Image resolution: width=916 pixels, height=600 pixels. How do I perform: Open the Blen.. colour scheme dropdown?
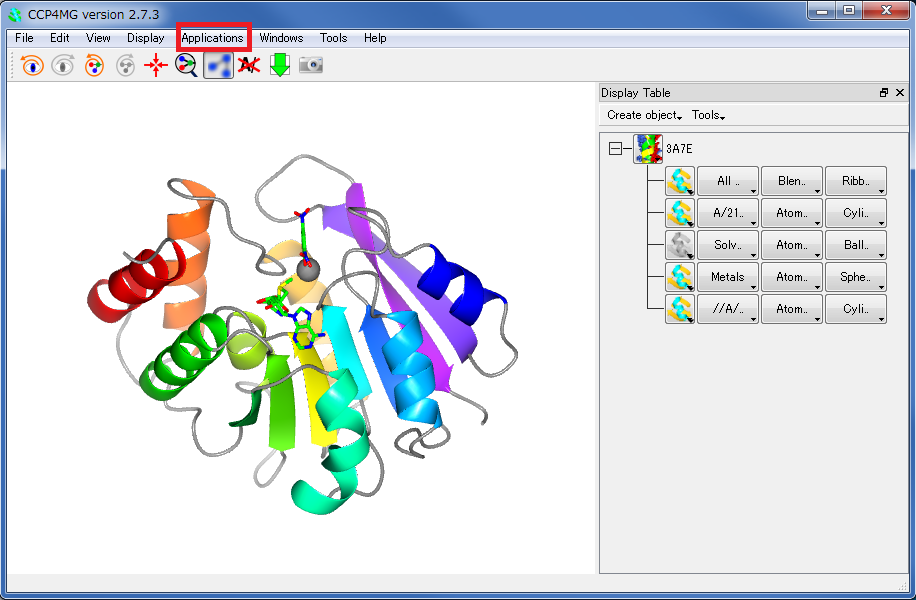792,181
